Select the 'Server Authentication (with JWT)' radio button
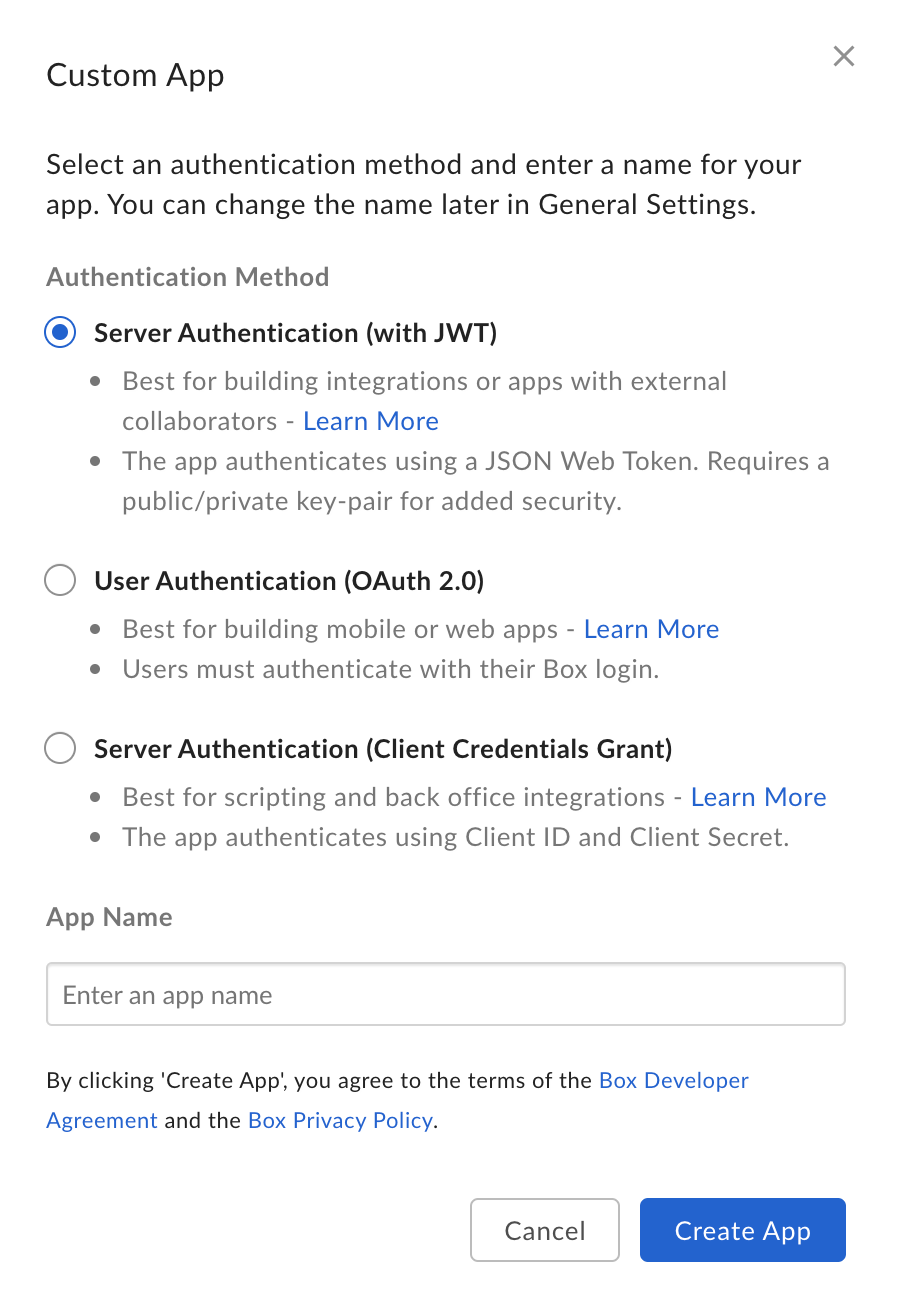Image resolution: width=900 pixels, height=1296 pixels. (x=60, y=332)
